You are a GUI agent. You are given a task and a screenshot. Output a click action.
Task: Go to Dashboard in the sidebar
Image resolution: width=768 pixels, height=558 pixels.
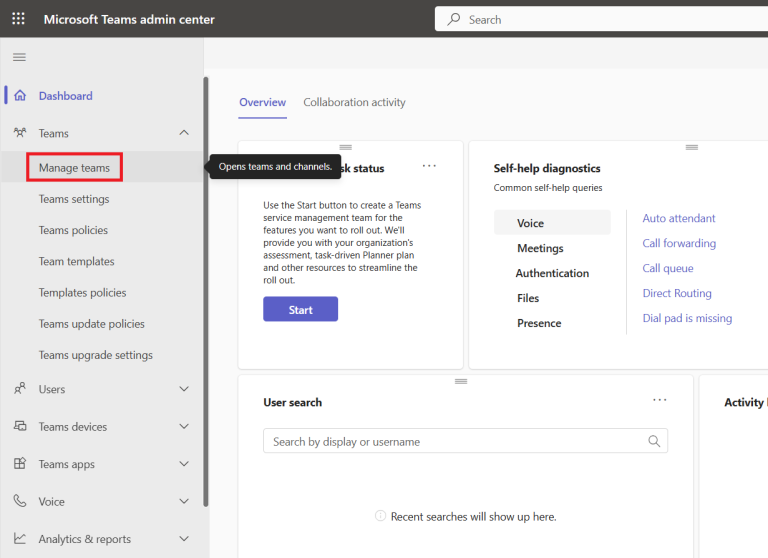pos(66,96)
